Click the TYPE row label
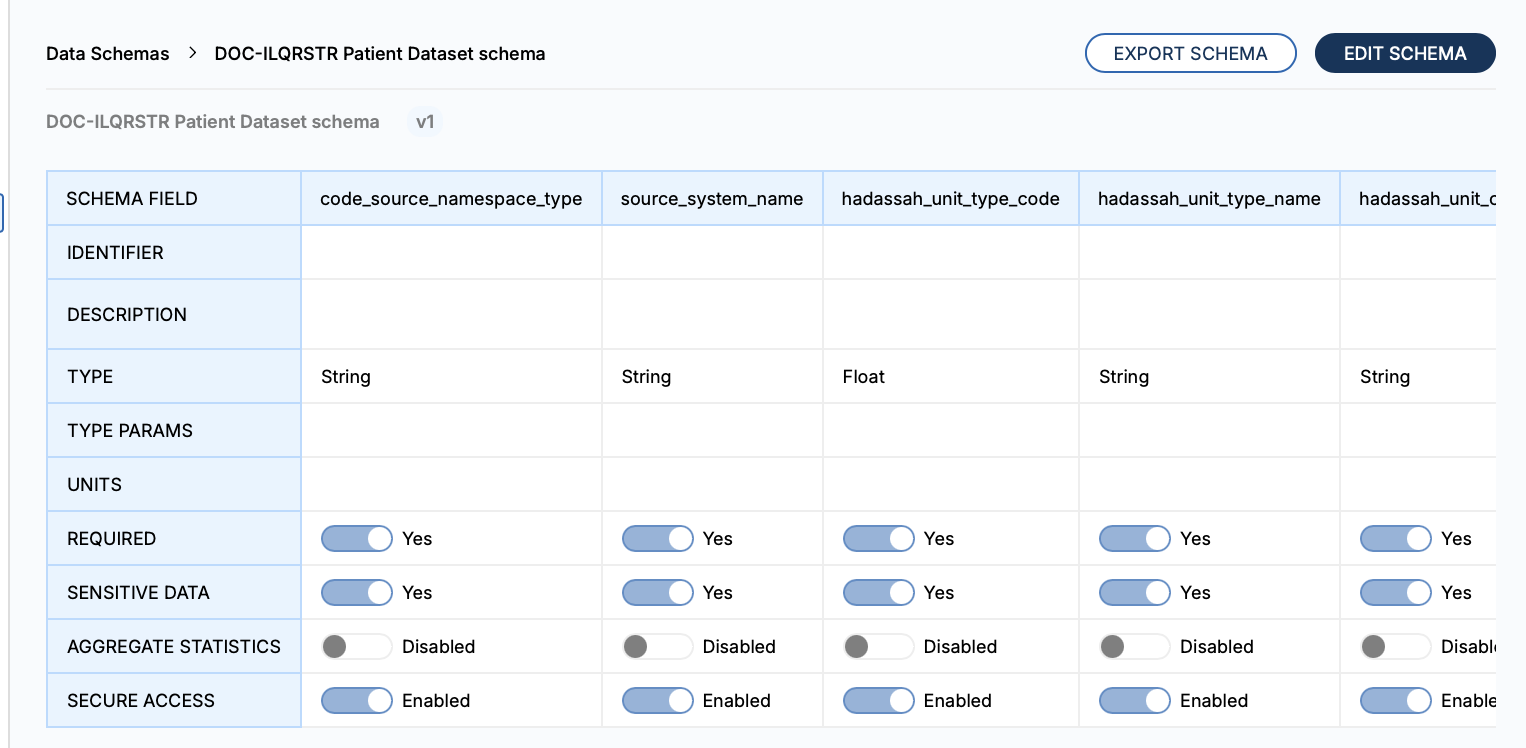The image size is (1526, 748). [x=174, y=377]
